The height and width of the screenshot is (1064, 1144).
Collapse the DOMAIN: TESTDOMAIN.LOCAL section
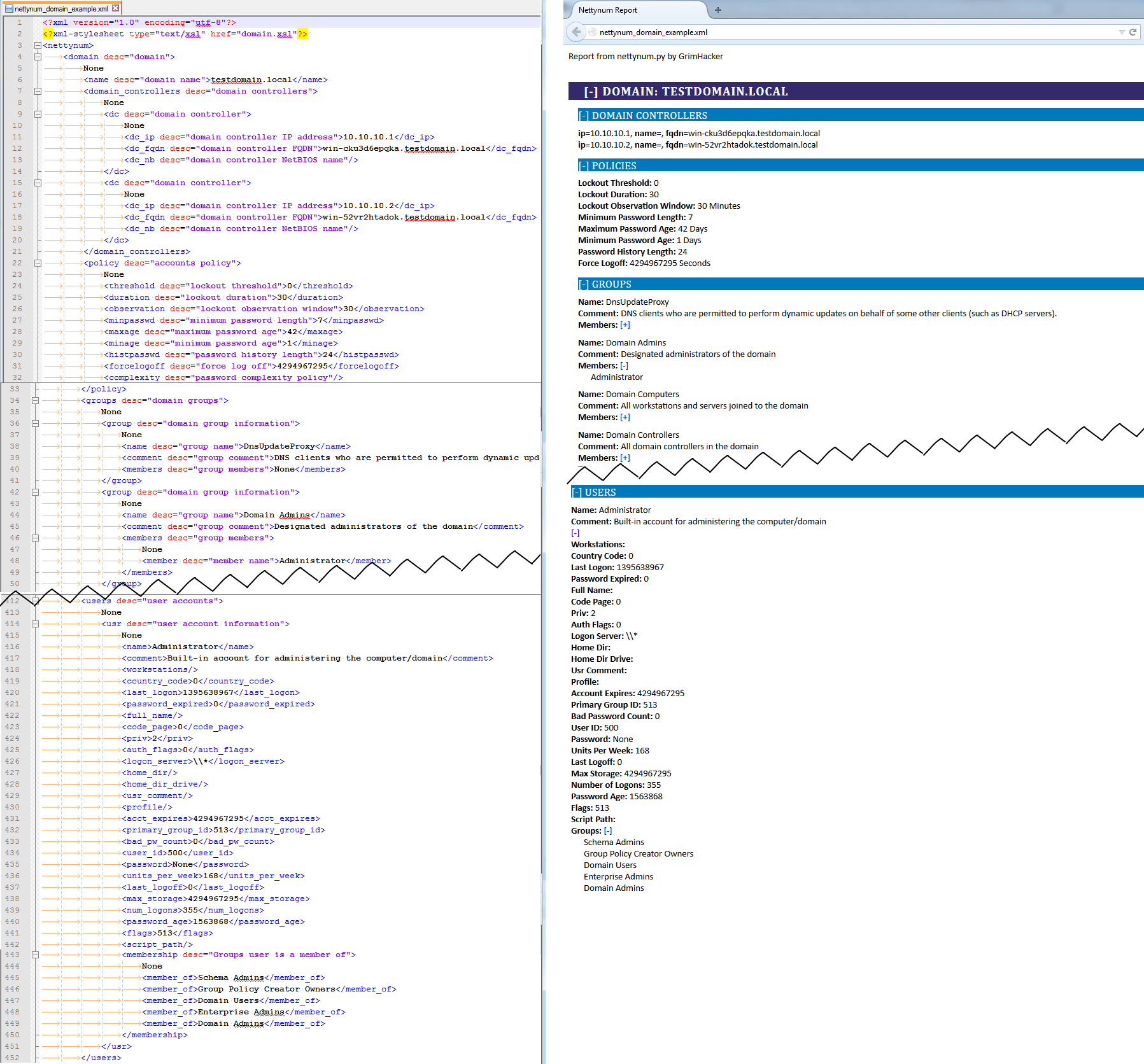pos(591,92)
